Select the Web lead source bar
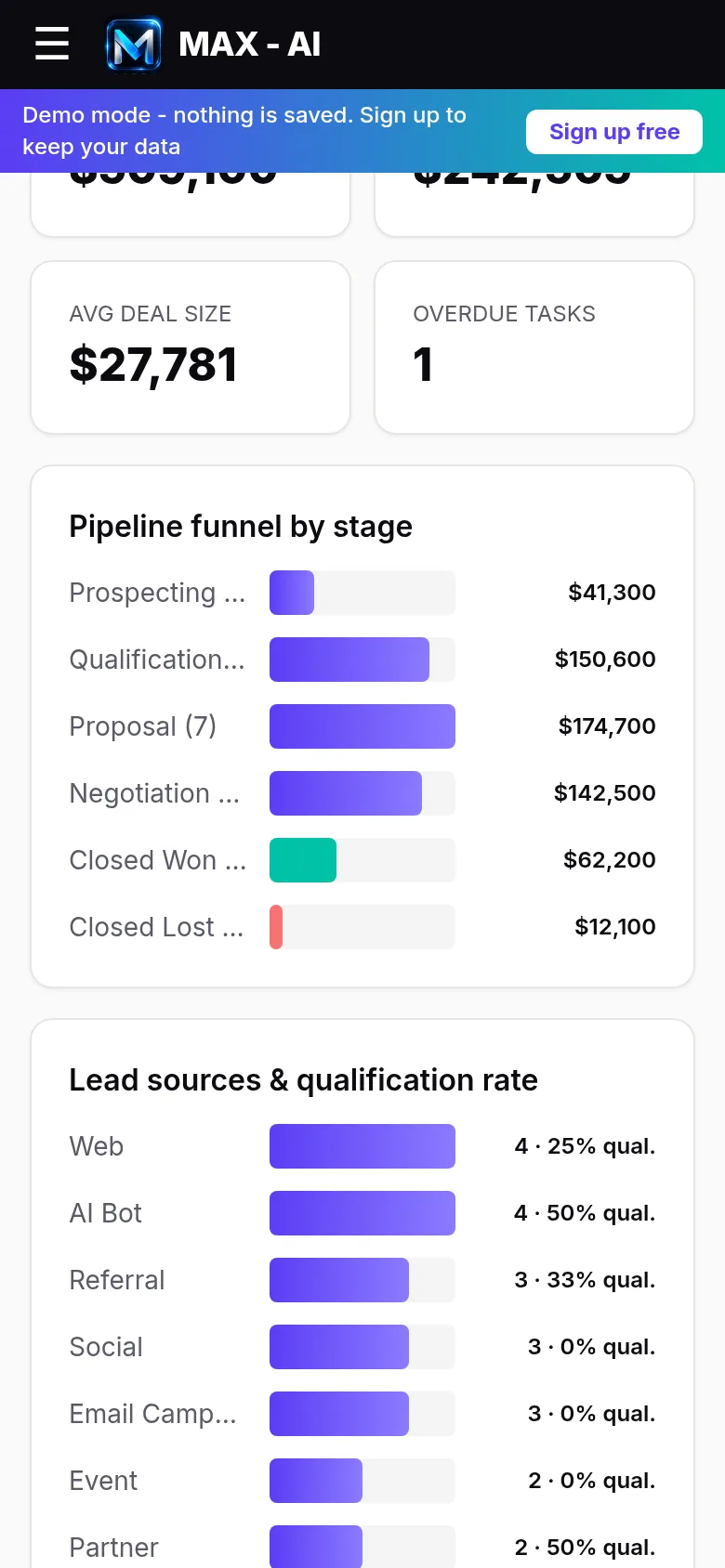The height and width of the screenshot is (1568, 725). coord(362,1146)
